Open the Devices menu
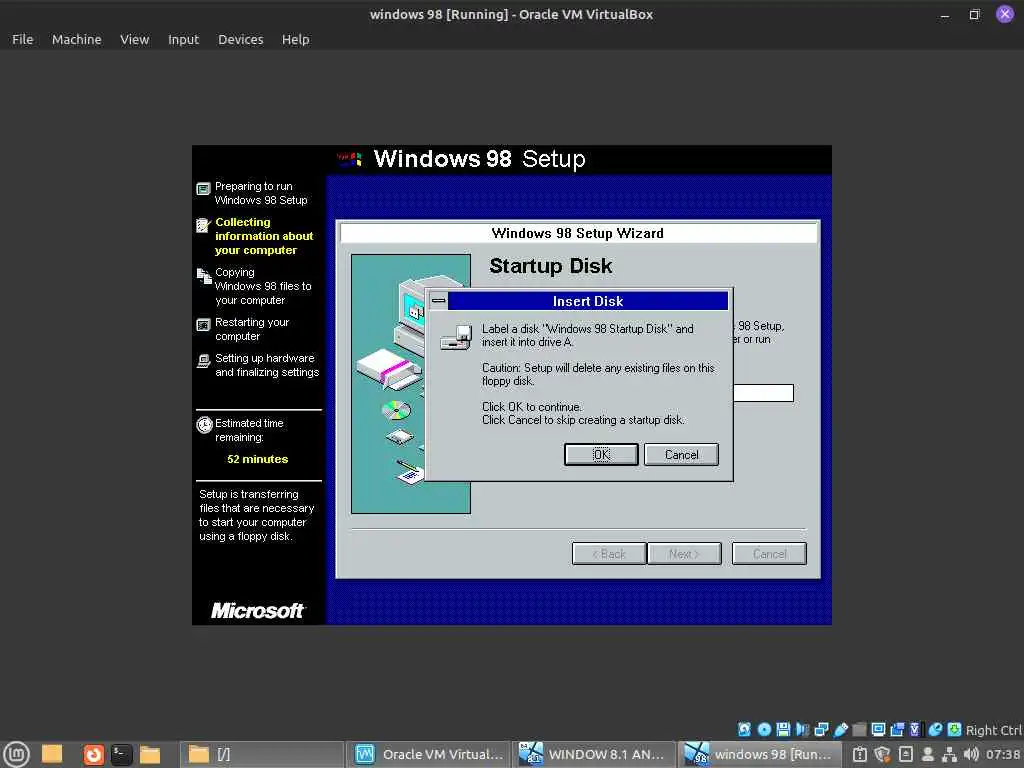 point(240,39)
